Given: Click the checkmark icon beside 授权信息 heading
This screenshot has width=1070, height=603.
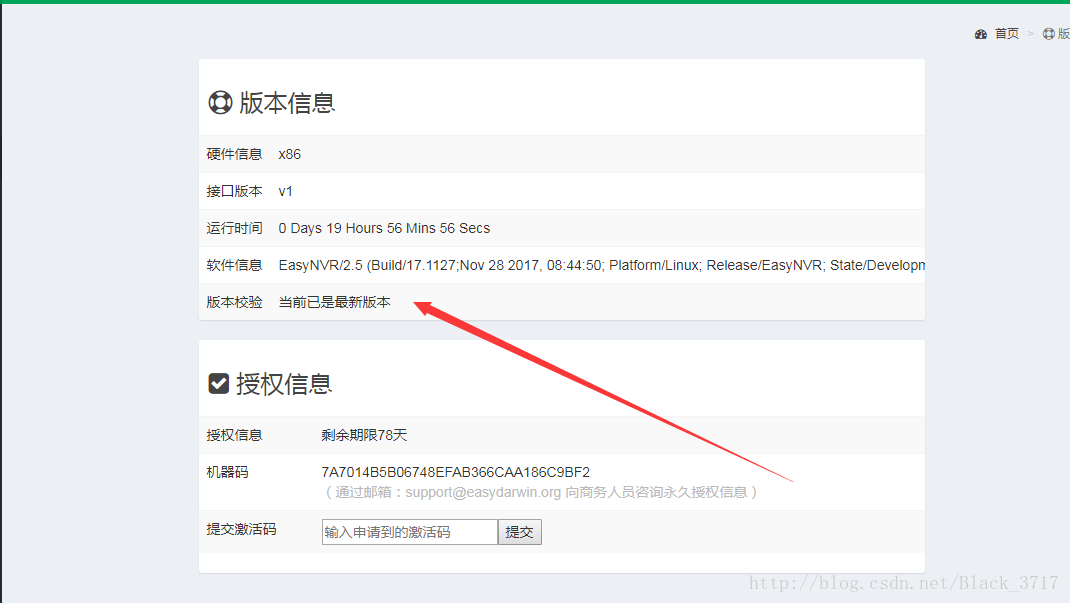Looking at the screenshot, I should point(218,383).
